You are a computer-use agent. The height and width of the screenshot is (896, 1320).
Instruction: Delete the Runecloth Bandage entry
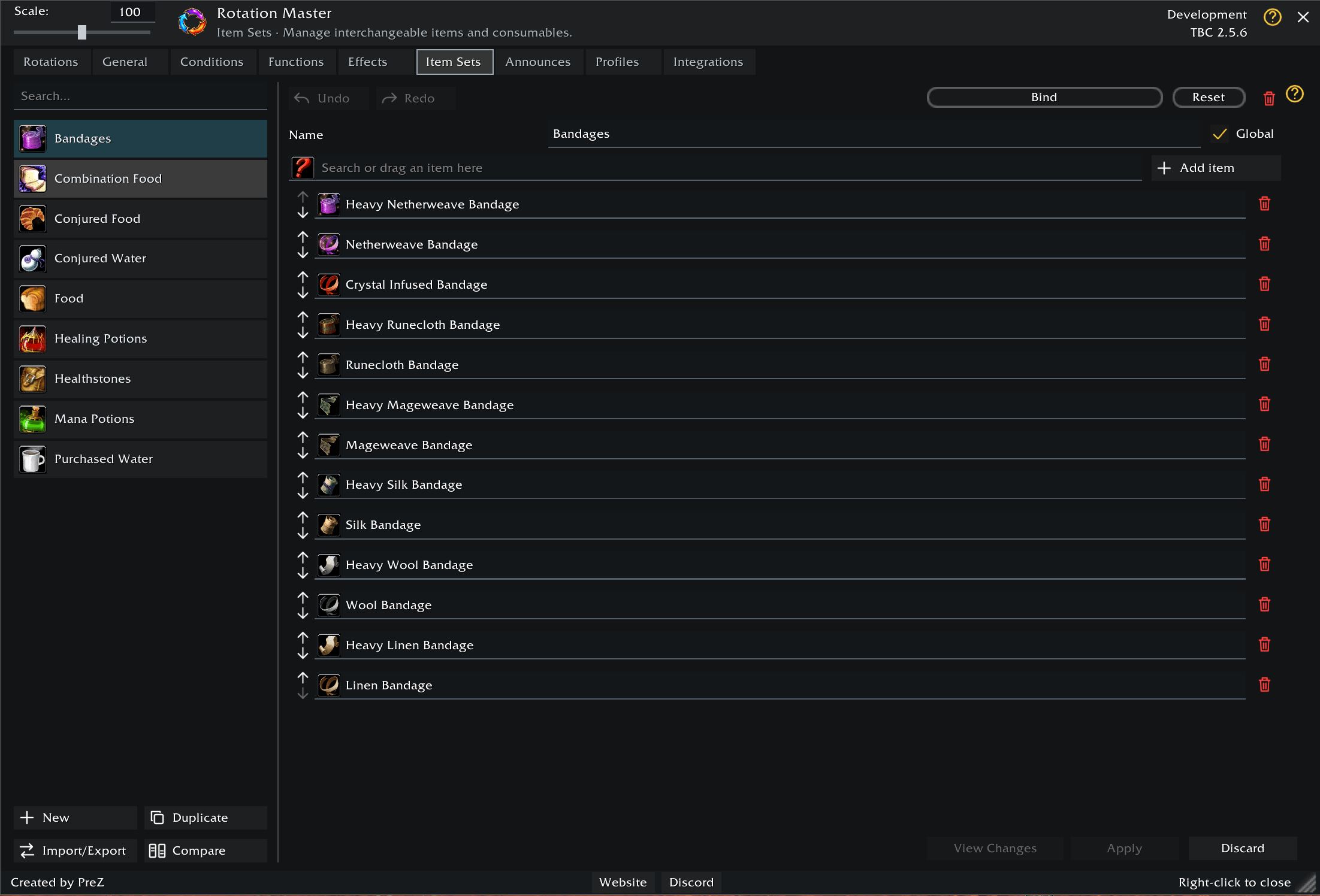pos(1264,364)
